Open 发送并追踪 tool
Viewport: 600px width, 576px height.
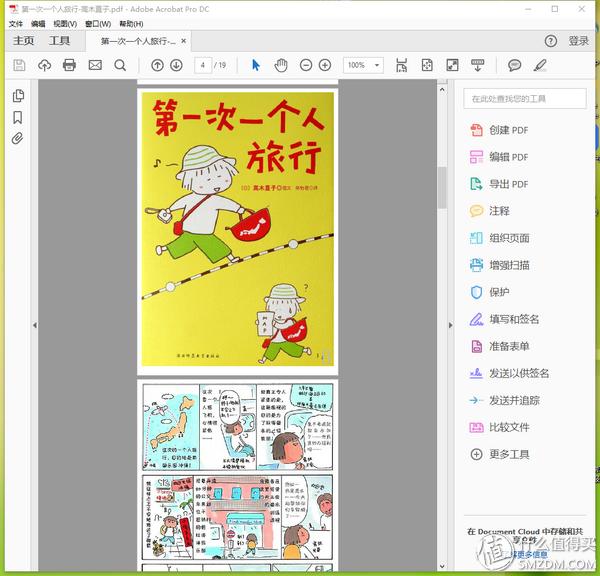[x=504, y=400]
